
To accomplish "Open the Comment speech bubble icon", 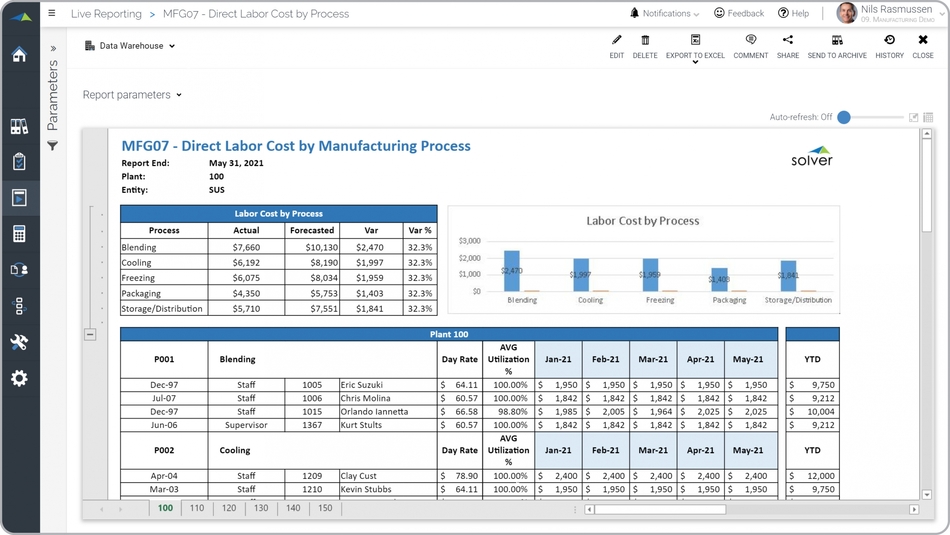I will point(750,41).
